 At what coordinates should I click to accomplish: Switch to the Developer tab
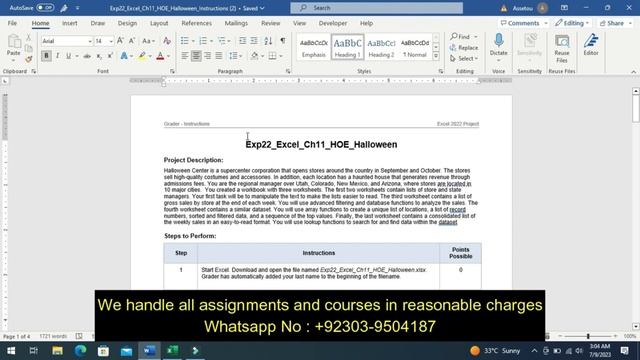pos(333,23)
